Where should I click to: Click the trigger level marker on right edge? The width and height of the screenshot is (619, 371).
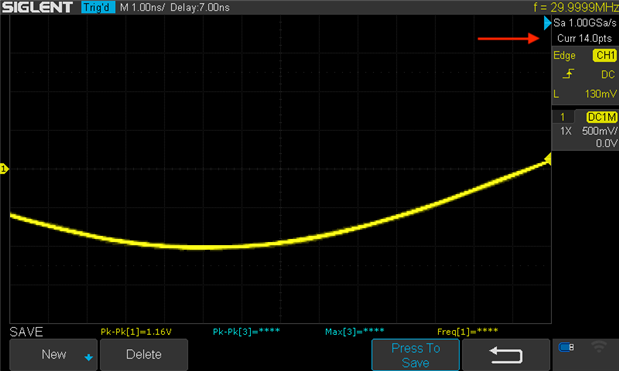(x=548, y=159)
